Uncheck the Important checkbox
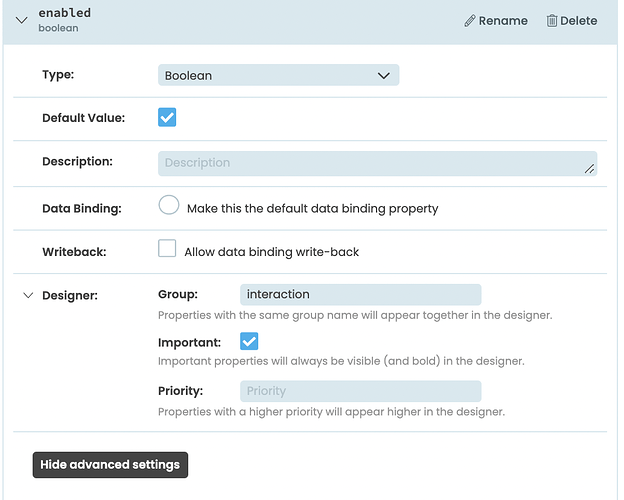Screen dimensions: 624x500 (x=249, y=342)
